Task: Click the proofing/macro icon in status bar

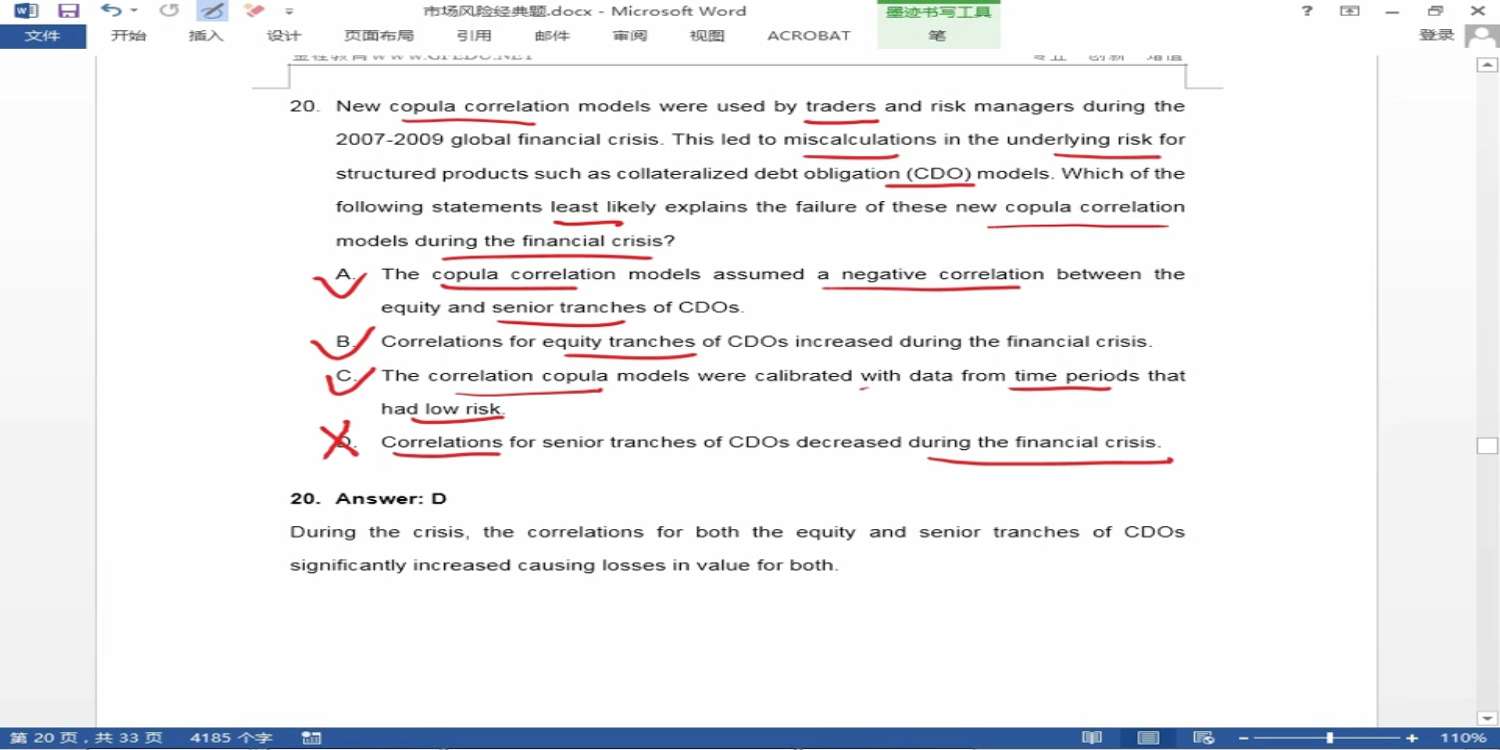Action: [x=311, y=738]
